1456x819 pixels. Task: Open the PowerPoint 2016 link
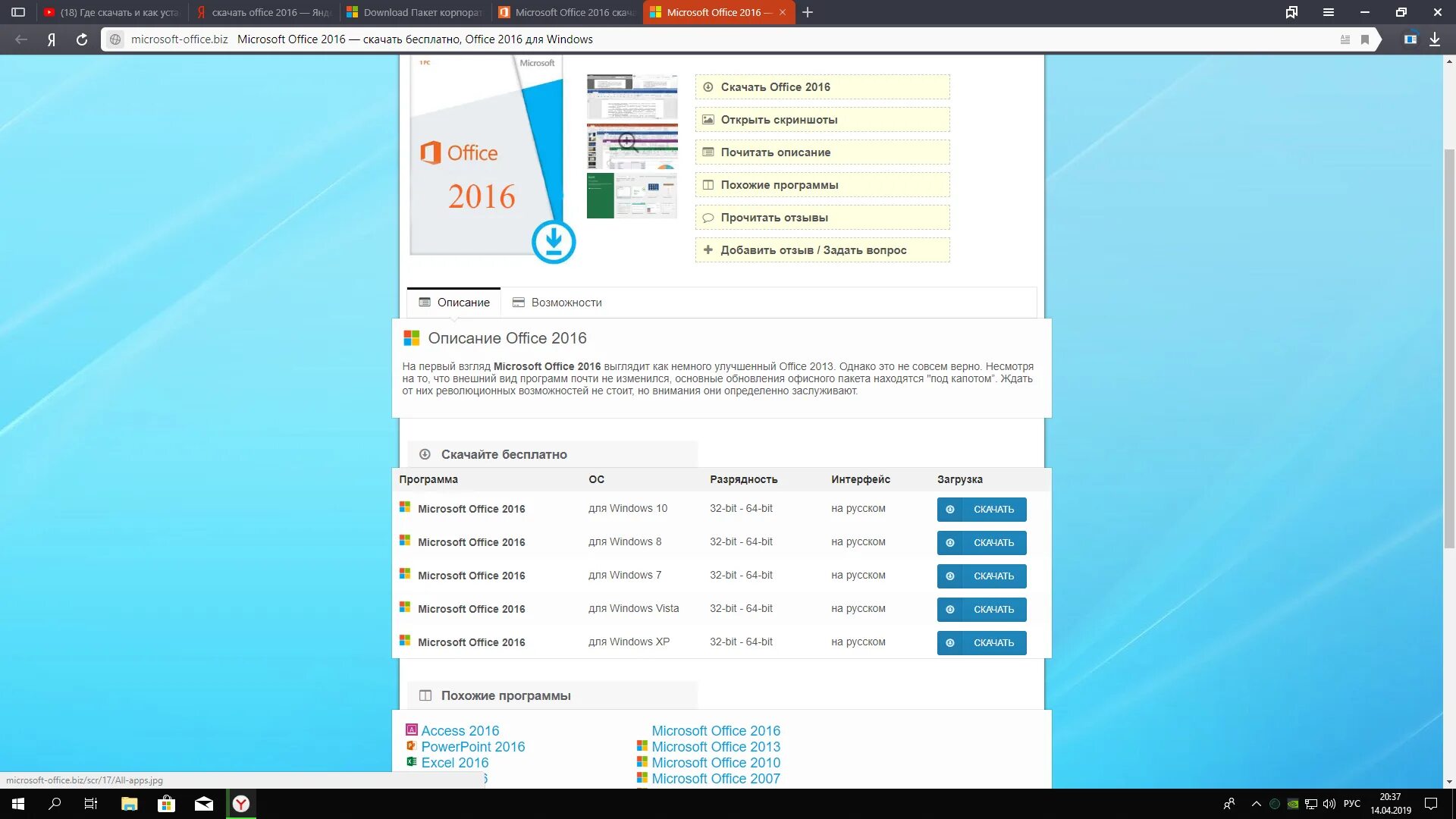(472, 747)
